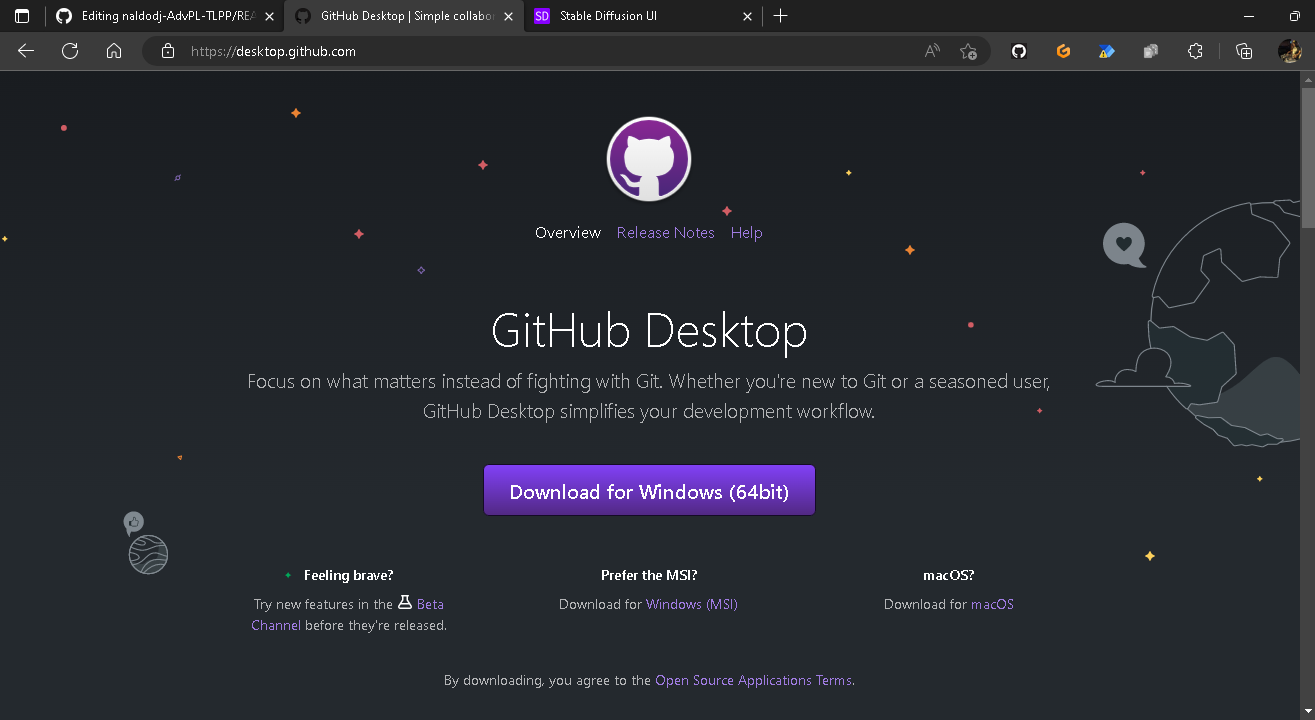This screenshot has width=1315, height=720.
Task: Refresh the current page
Action: (x=69, y=50)
